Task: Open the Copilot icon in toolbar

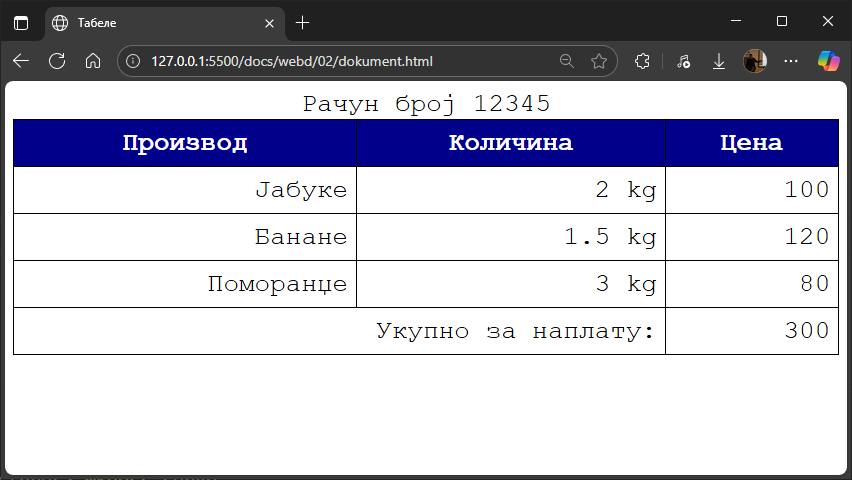Action: [x=829, y=61]
